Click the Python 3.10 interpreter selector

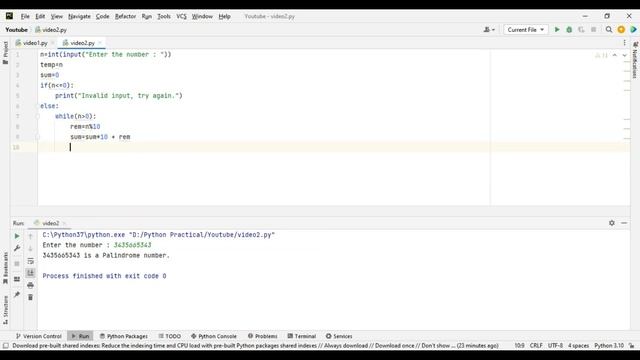click(609, 346)
